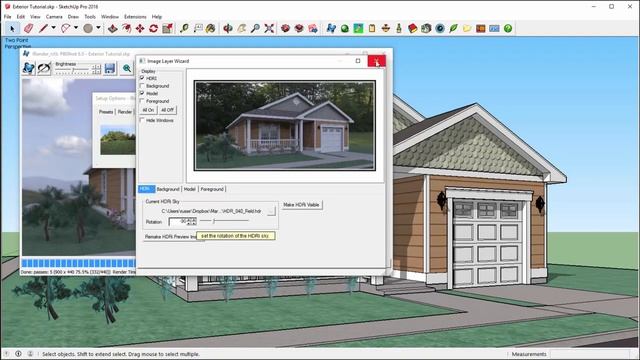
Task: Click the Brightness slider in render window
Action: (73, 71)
